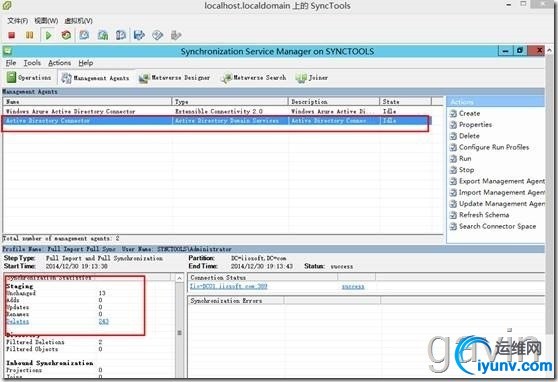The width and height of the screenshot is (558, 382).
Task: Click Import Management Agent action
Action: pos(502,192)
